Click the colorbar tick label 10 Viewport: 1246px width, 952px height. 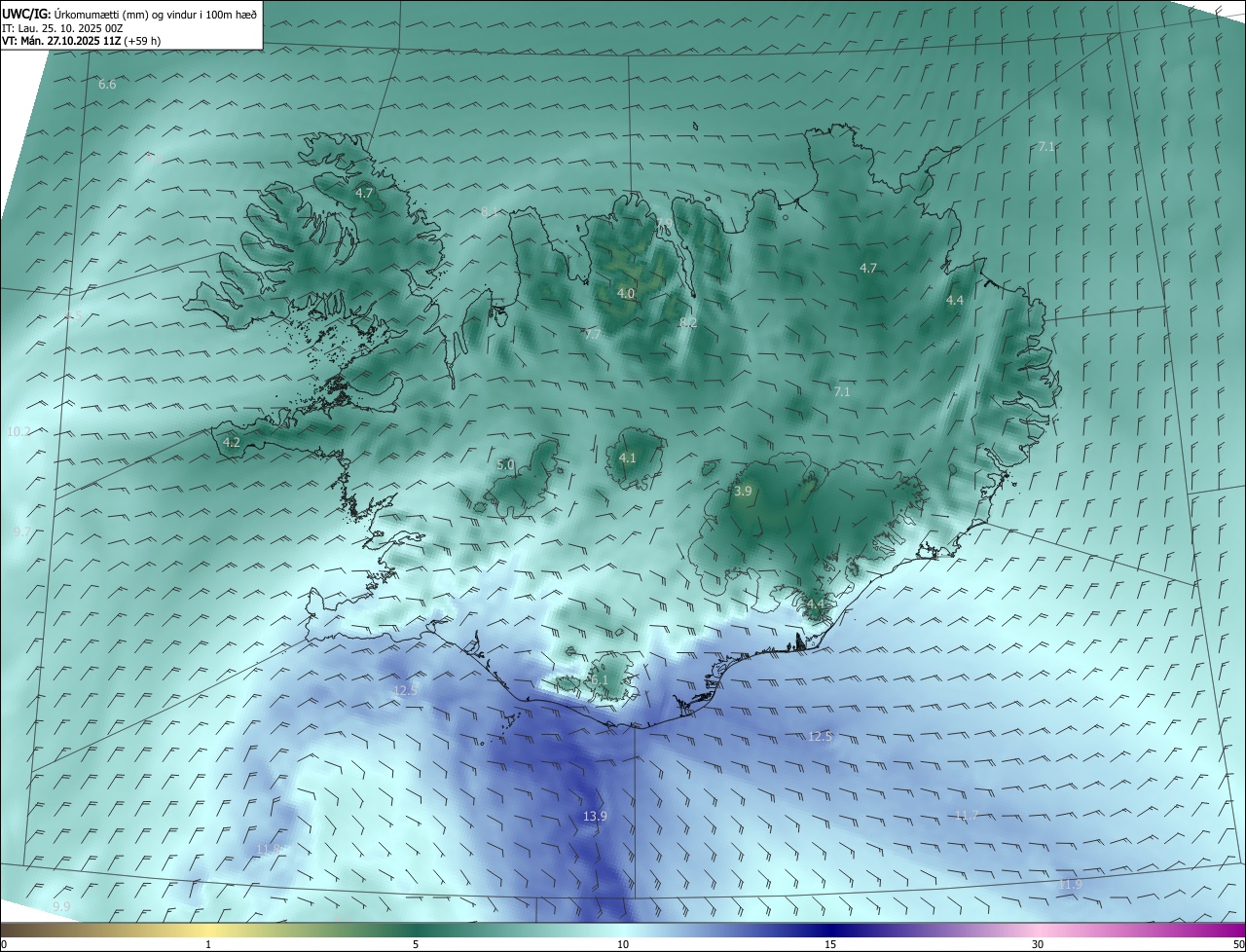click(623, 944)
